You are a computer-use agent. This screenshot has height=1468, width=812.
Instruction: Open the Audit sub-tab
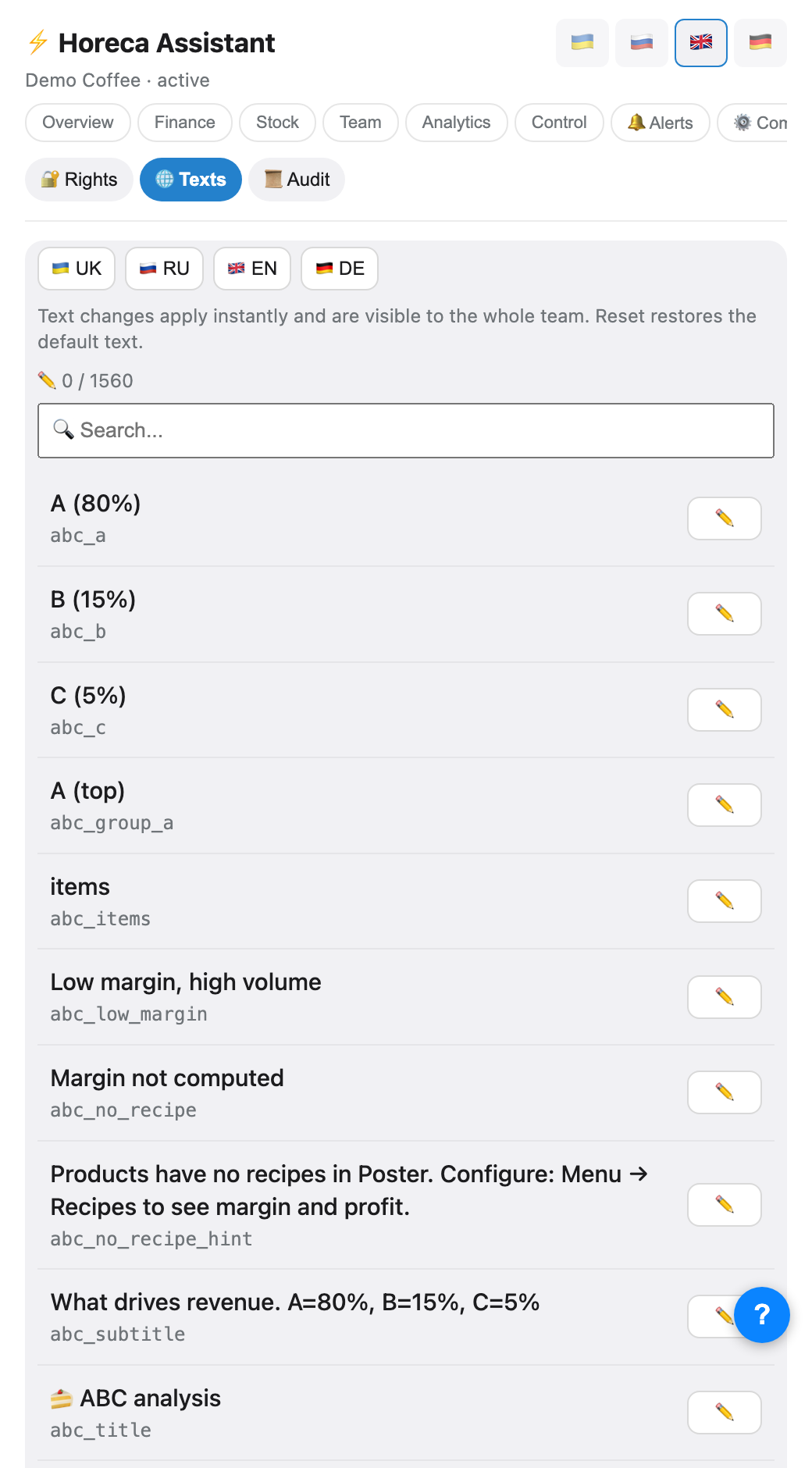point(297,180)
